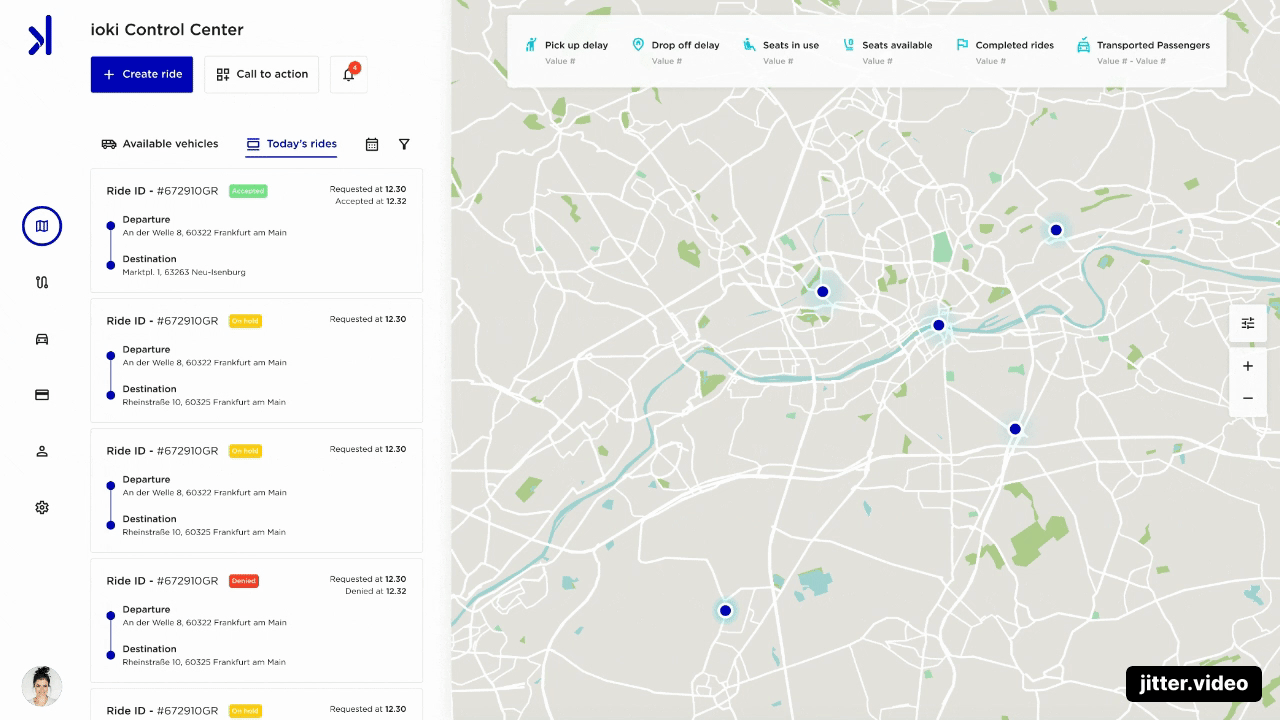Viewport: 1280px width, 720px height.
Task: Zoom out the map with minus button
Action: point(1248,398)
